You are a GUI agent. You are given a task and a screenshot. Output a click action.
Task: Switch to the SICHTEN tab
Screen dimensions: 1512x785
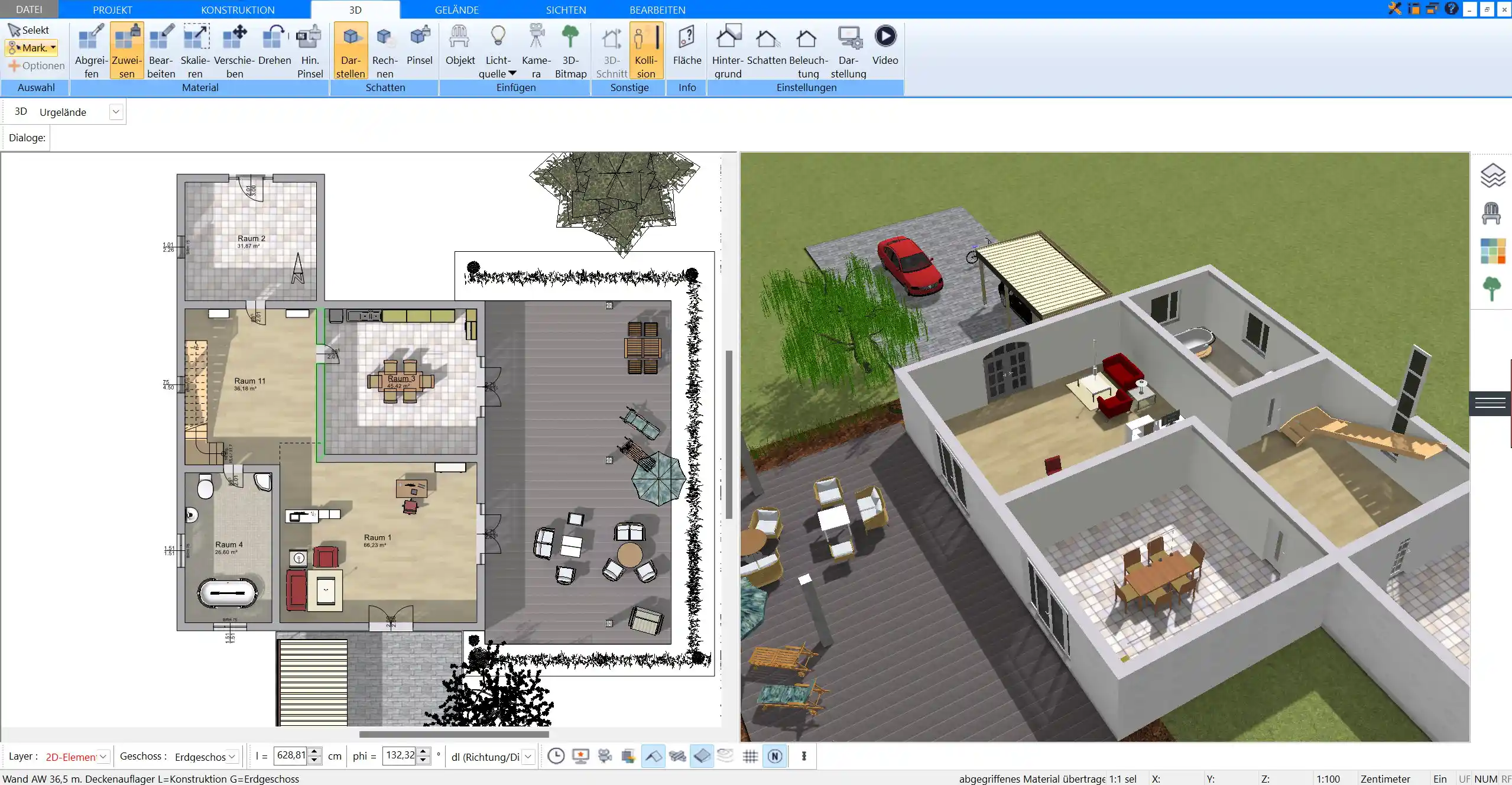pos(566,9)
